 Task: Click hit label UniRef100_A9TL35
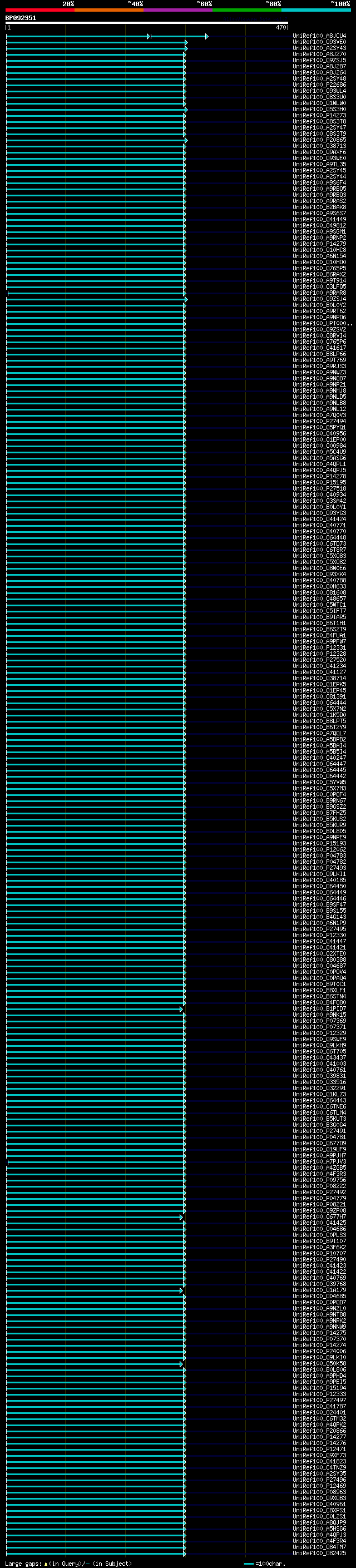[x=319, y=164]
